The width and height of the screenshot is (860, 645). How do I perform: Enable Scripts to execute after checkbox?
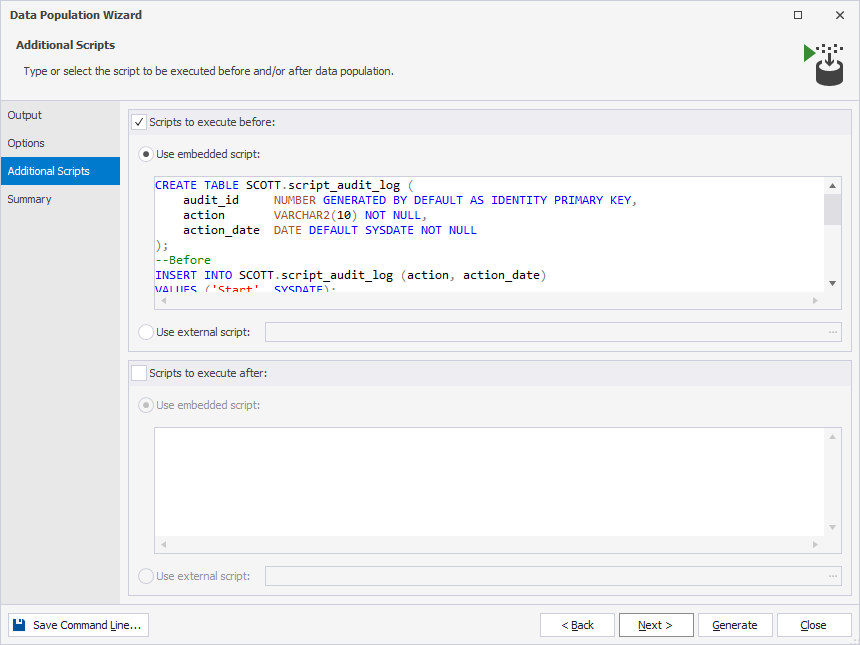click(139, 373)
